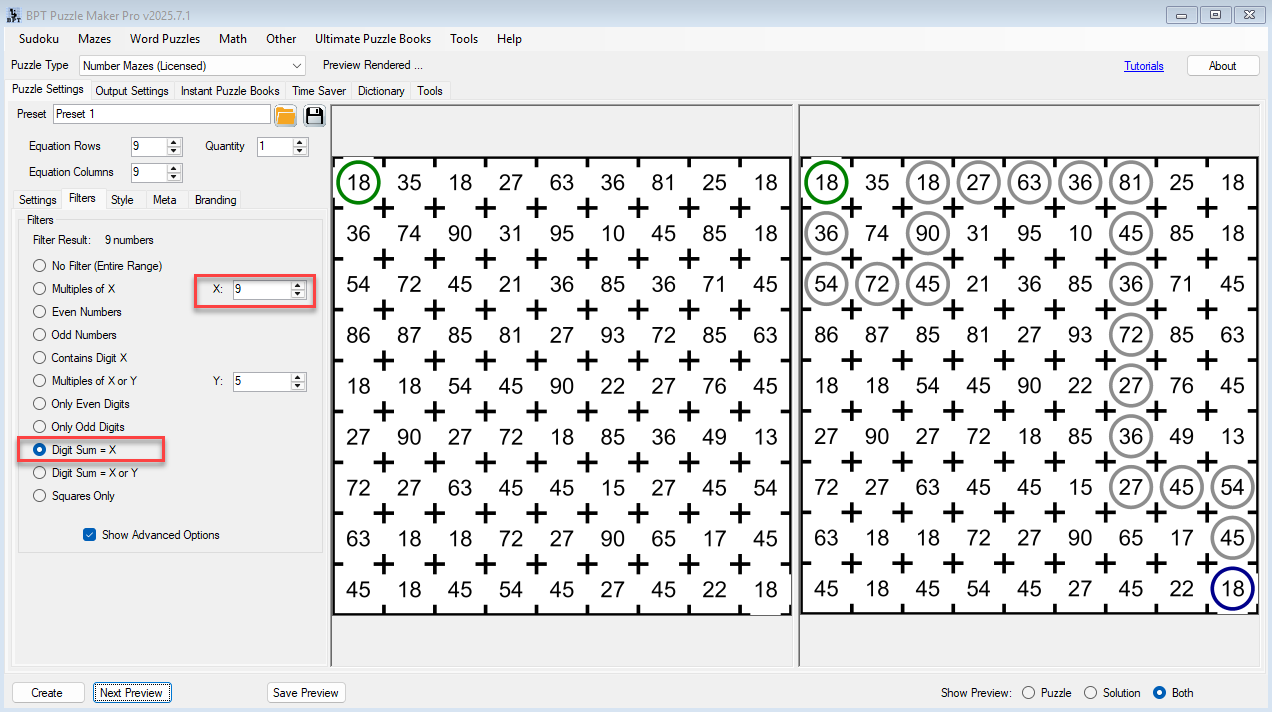This screenshot has height=712, width=1272.
Task: Open the Mazes menu
Action: (x=95, y=39)
